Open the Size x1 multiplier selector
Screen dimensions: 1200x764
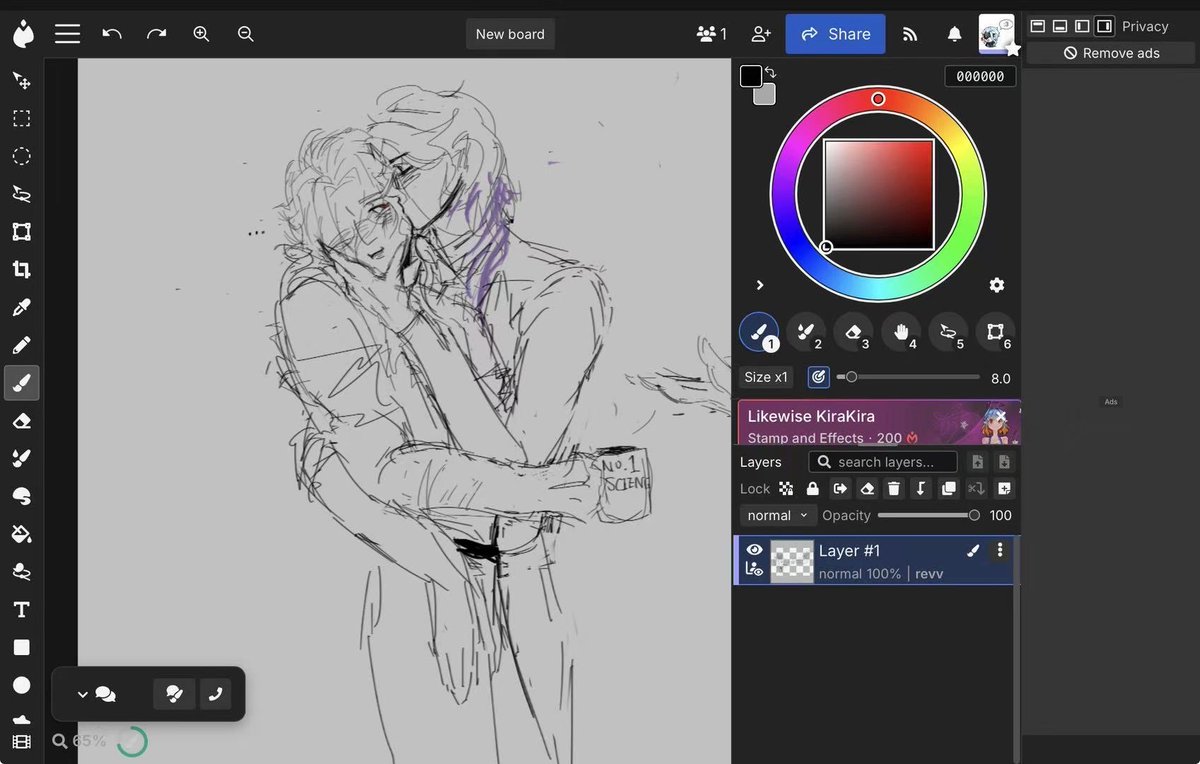(x=767, y=377)
